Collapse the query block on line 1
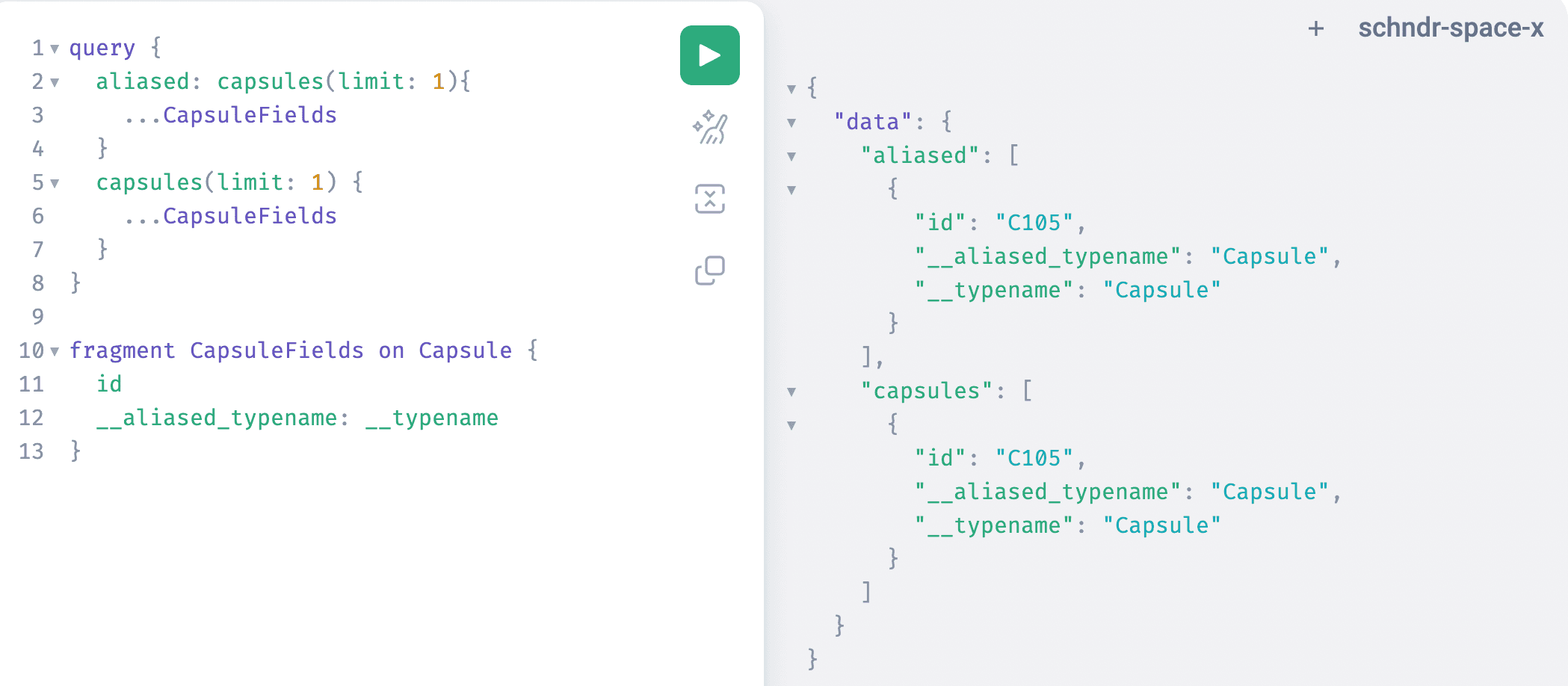Screen dimensions: 1568x686 click(55, 49)
